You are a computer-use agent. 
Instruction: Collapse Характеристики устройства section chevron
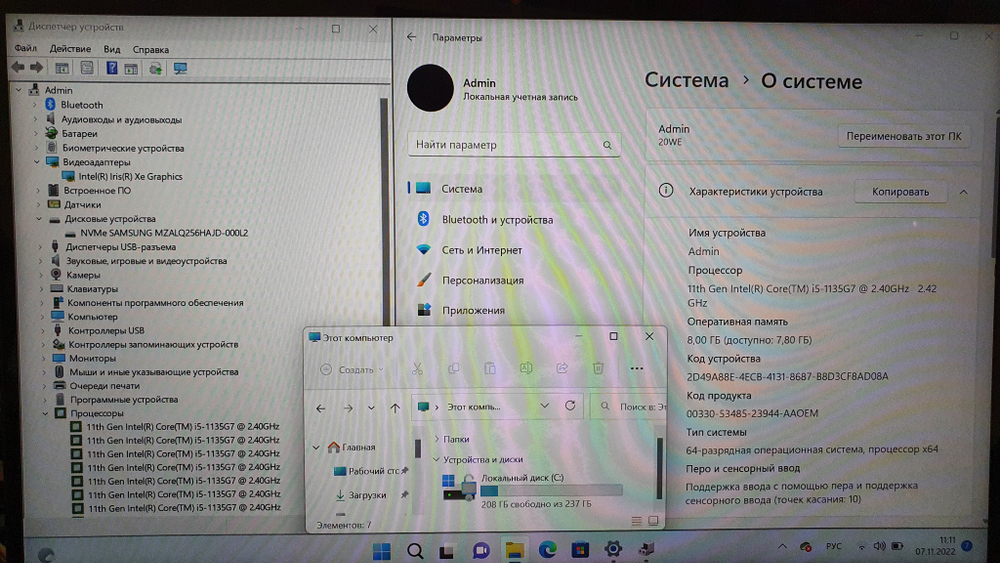tap(964, 192)
